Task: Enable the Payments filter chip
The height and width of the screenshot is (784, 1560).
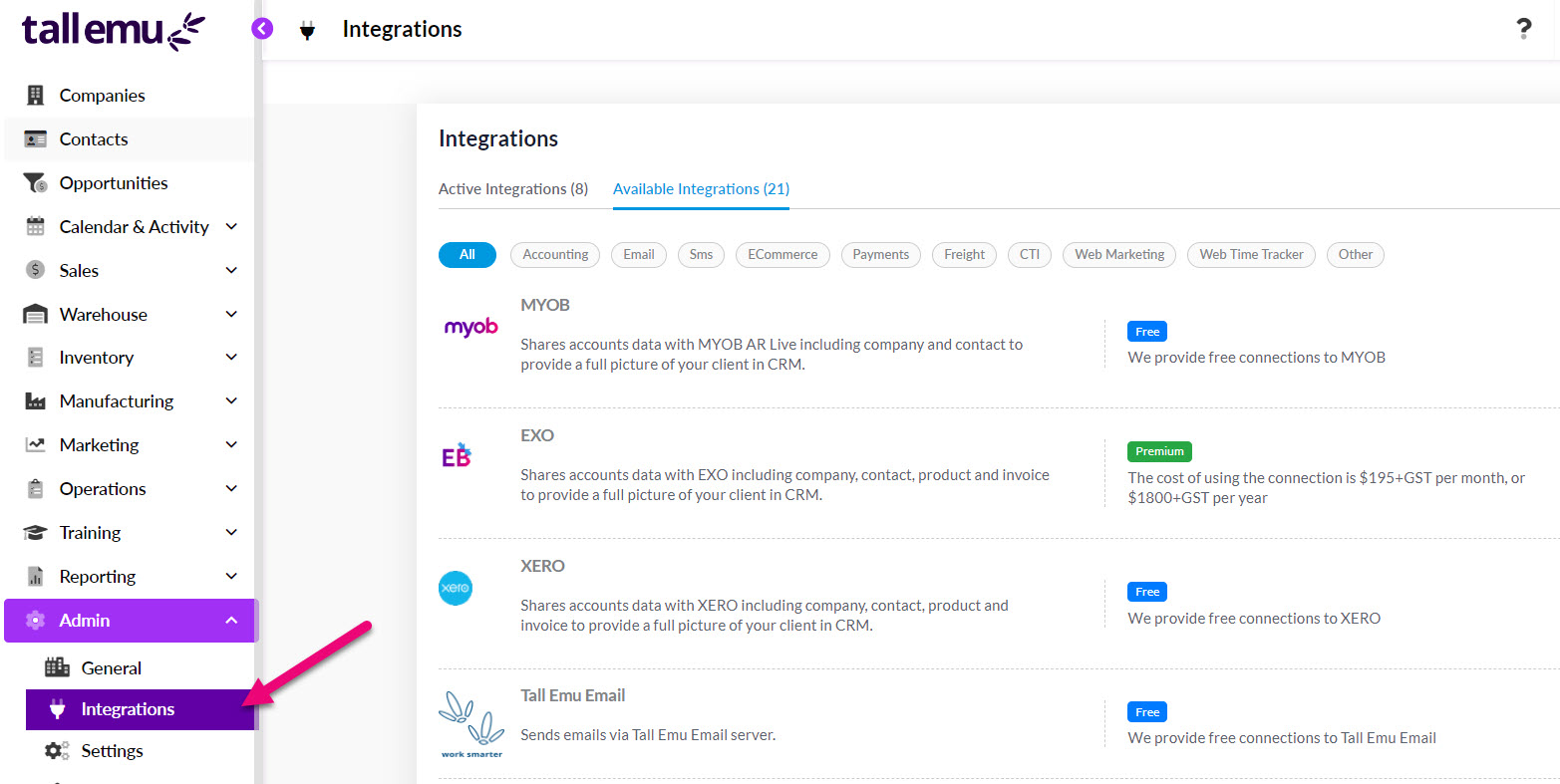Action: pyautogui.click(x=880, y=255)
